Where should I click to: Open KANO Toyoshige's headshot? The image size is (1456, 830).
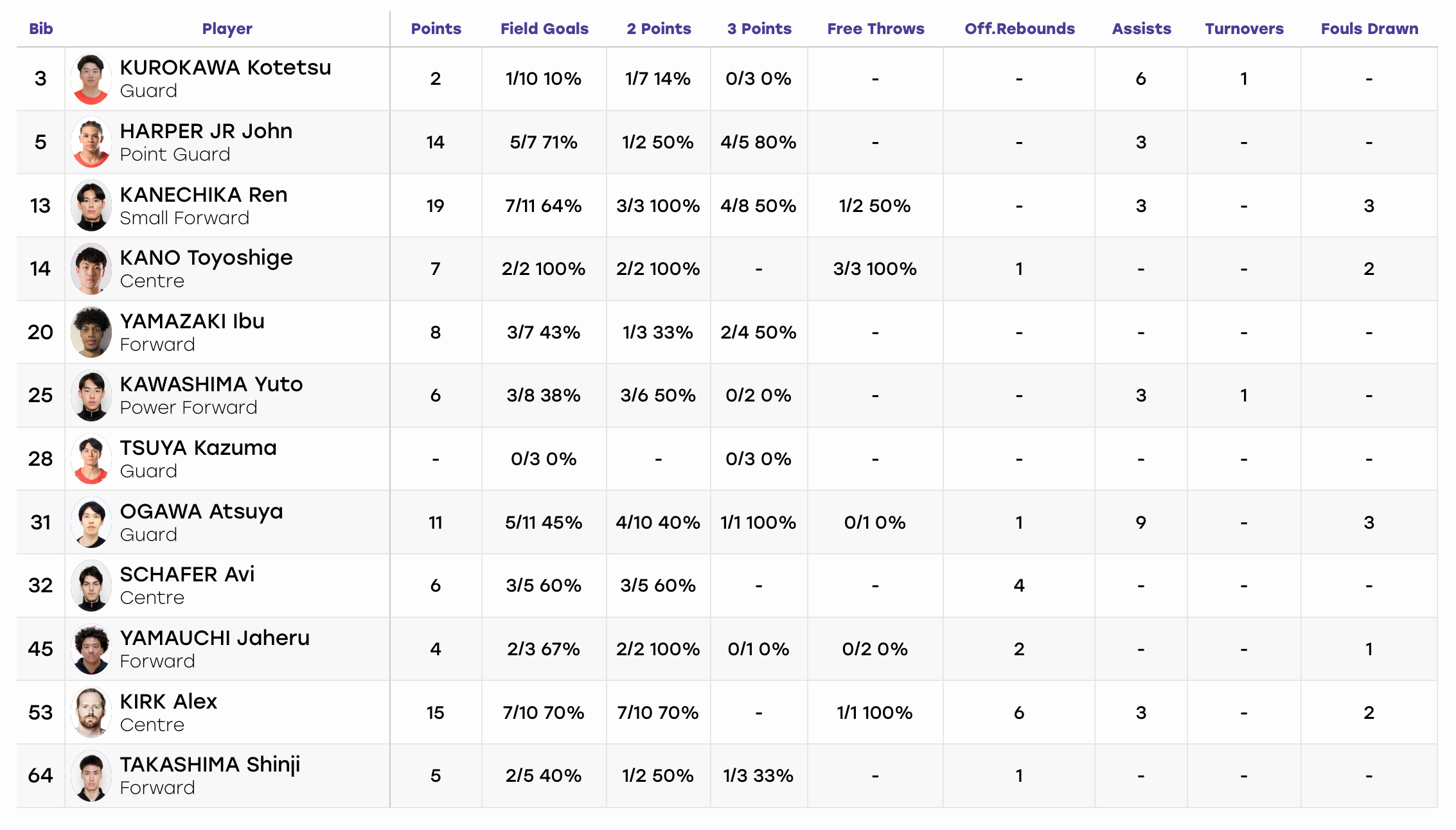click(91, 269)
